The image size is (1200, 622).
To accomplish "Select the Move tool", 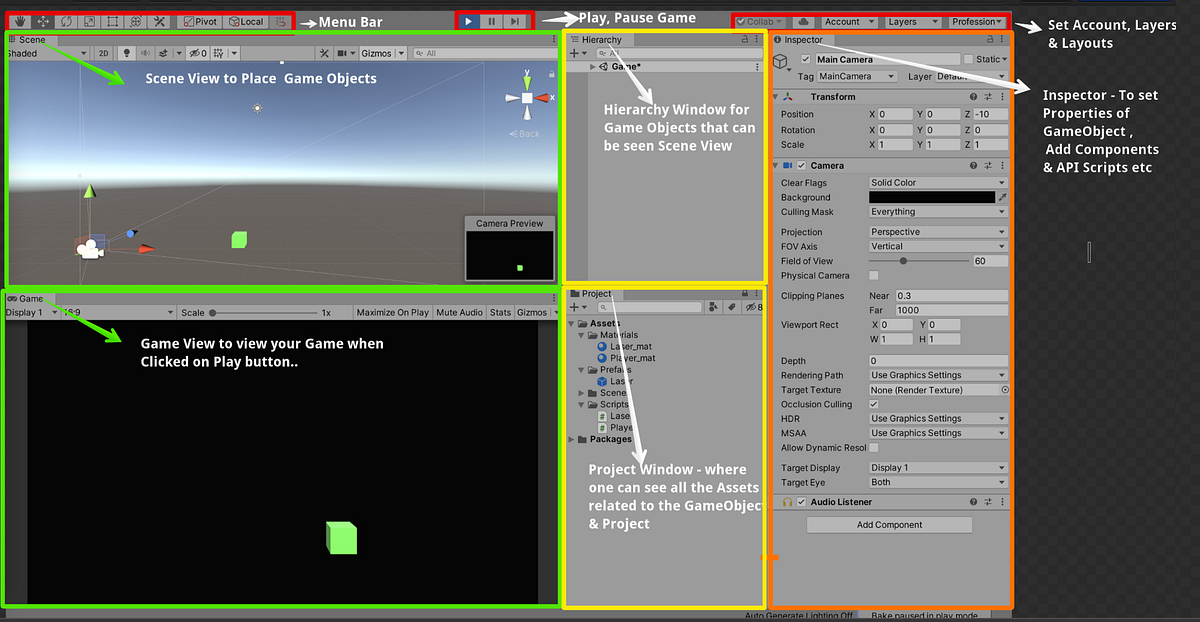I will coord(42,20).
